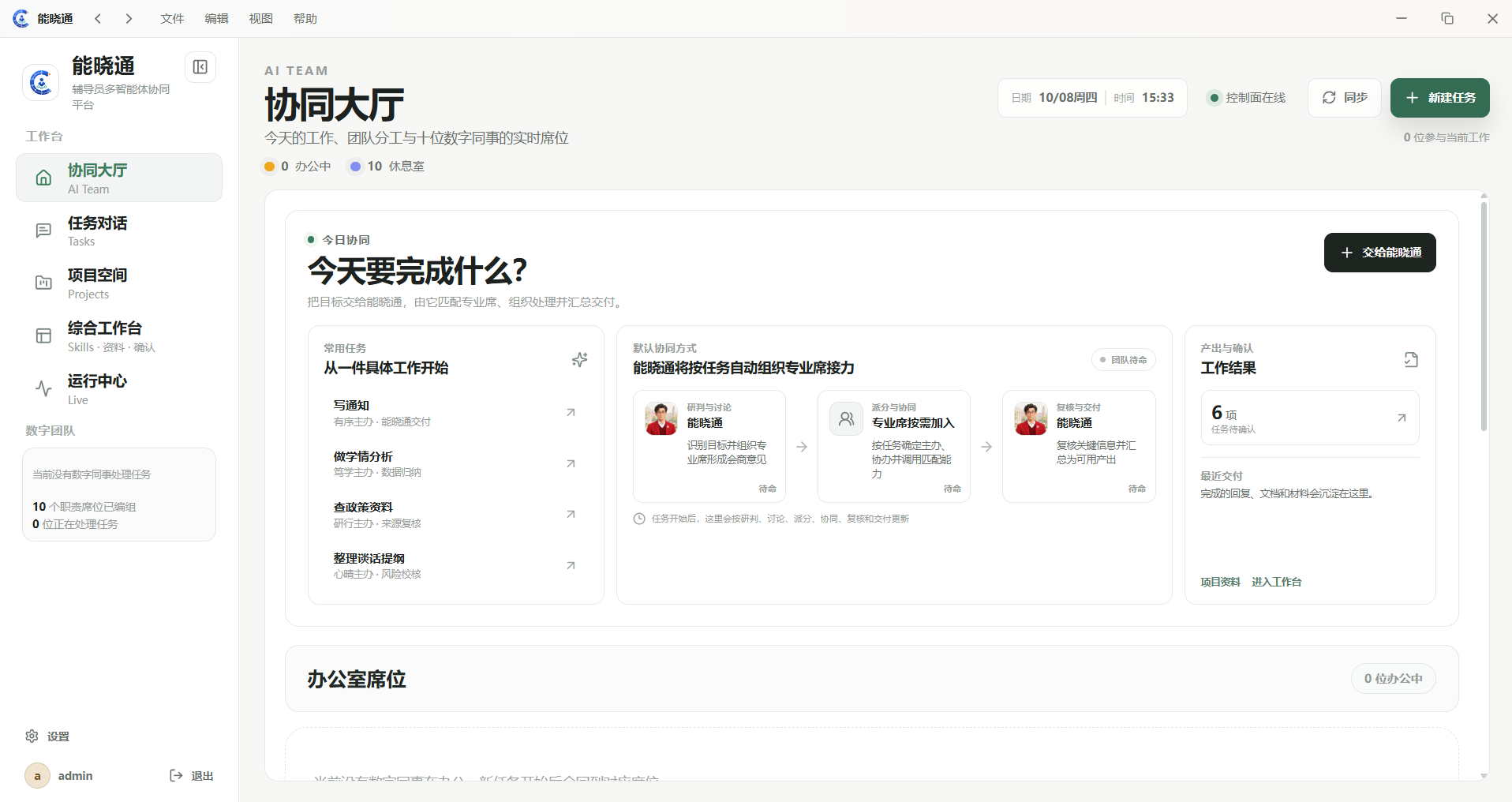Screen dimensions: 1512x802
Task: Open 做学情分析 task arrow icon
Action: click(x=571, y=463)
